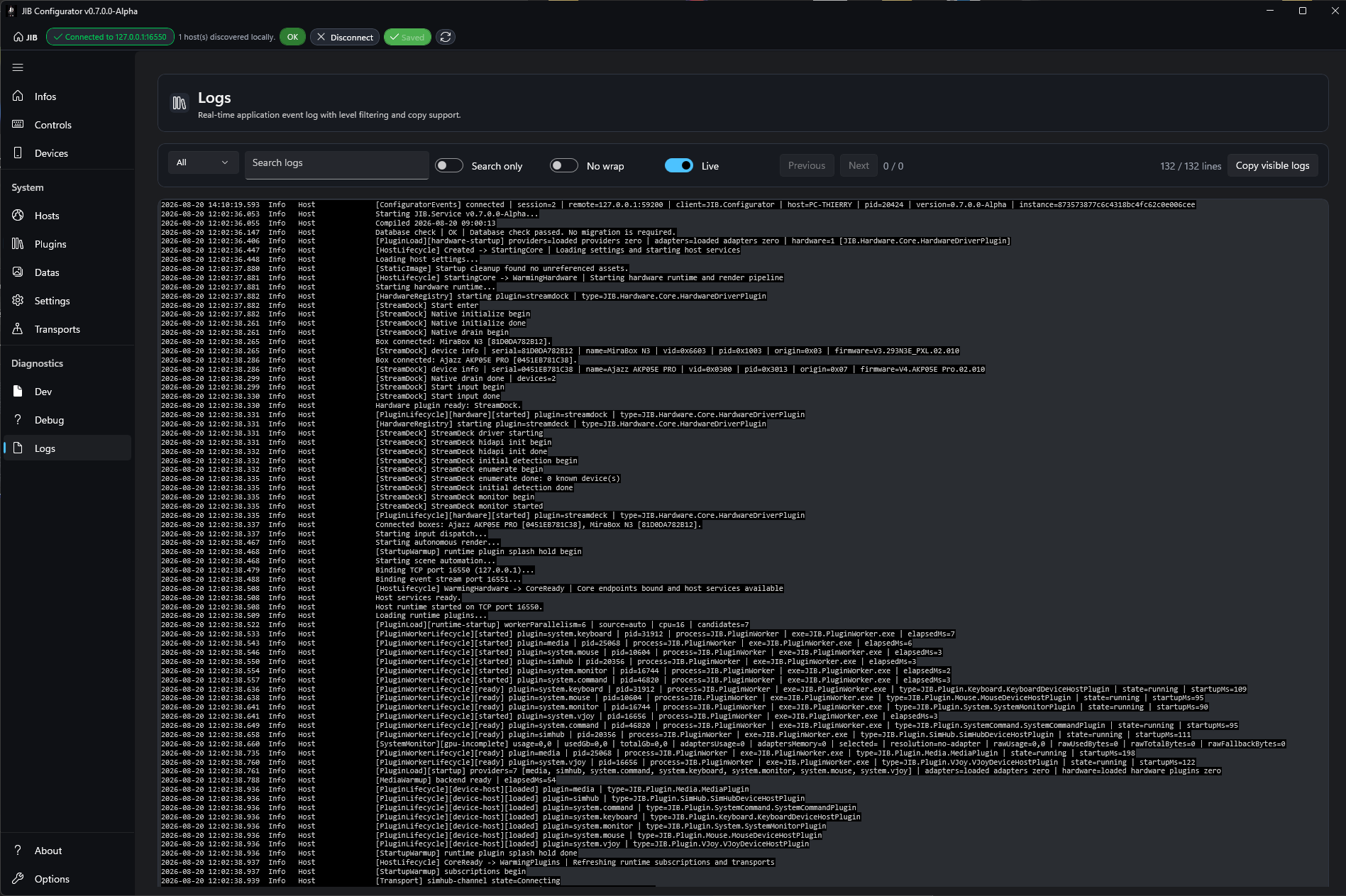Click the Disconnect button
The width and height of the screenshot is (1346, 896).
pyautogui.click(x=345, y=37)
